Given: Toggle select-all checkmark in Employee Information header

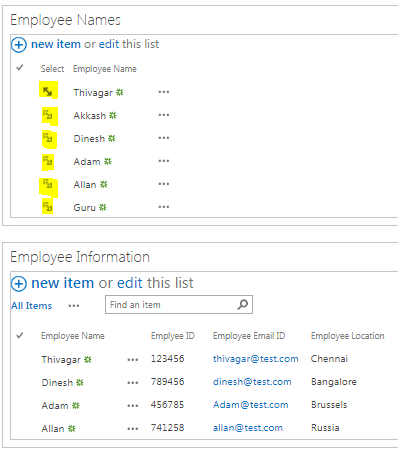Looking at the screenshot, I should tap(20, 335).
